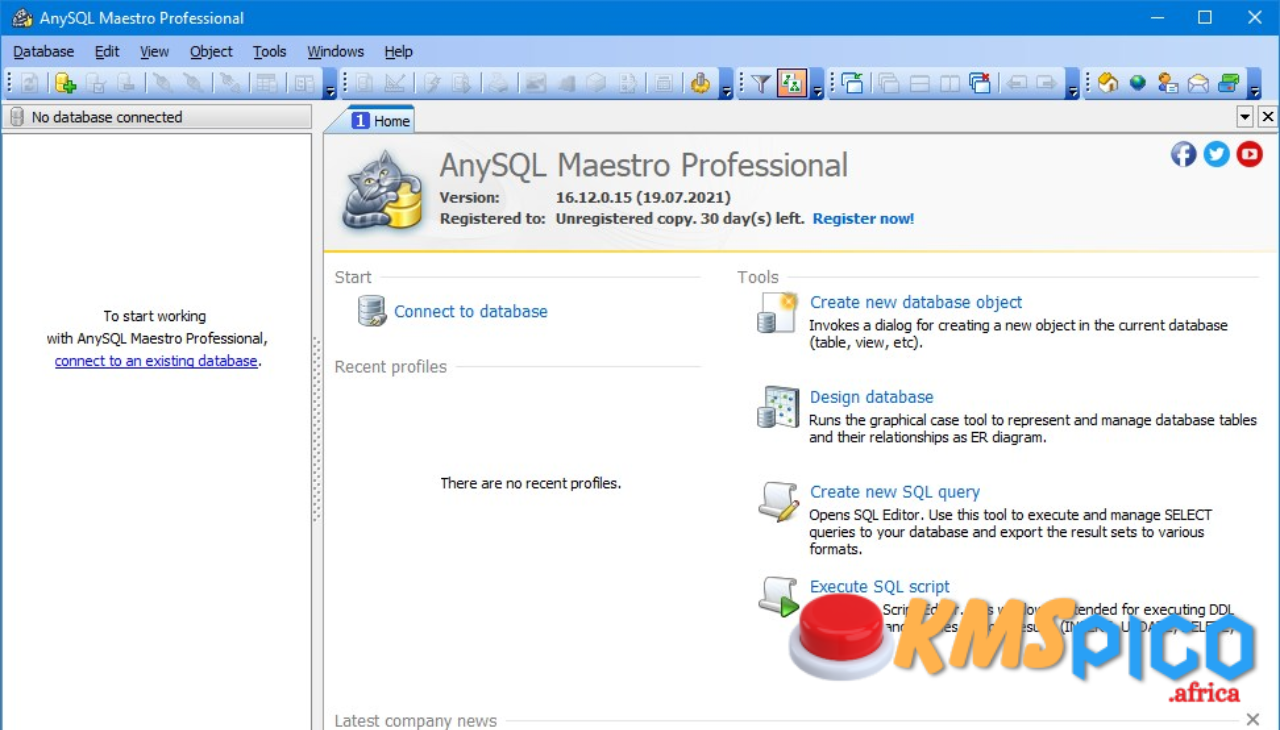This screenshot has height=730, width=1280.
Task: Open the Design database link
Action: [x=872, y=397]
